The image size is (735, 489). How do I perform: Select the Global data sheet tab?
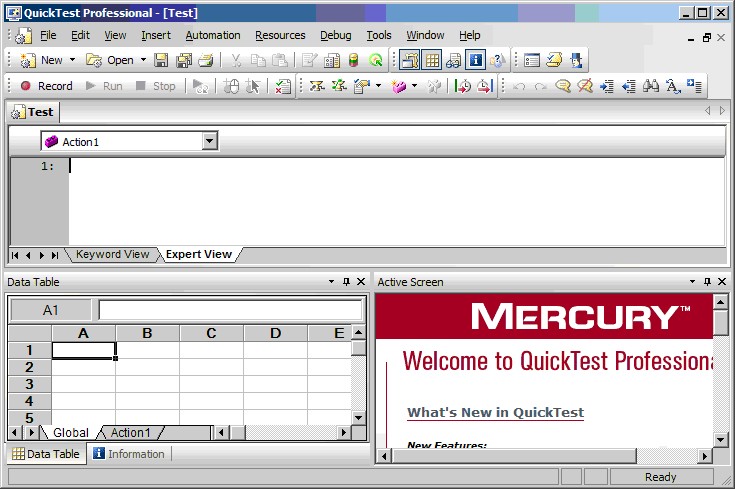[71, 433]
